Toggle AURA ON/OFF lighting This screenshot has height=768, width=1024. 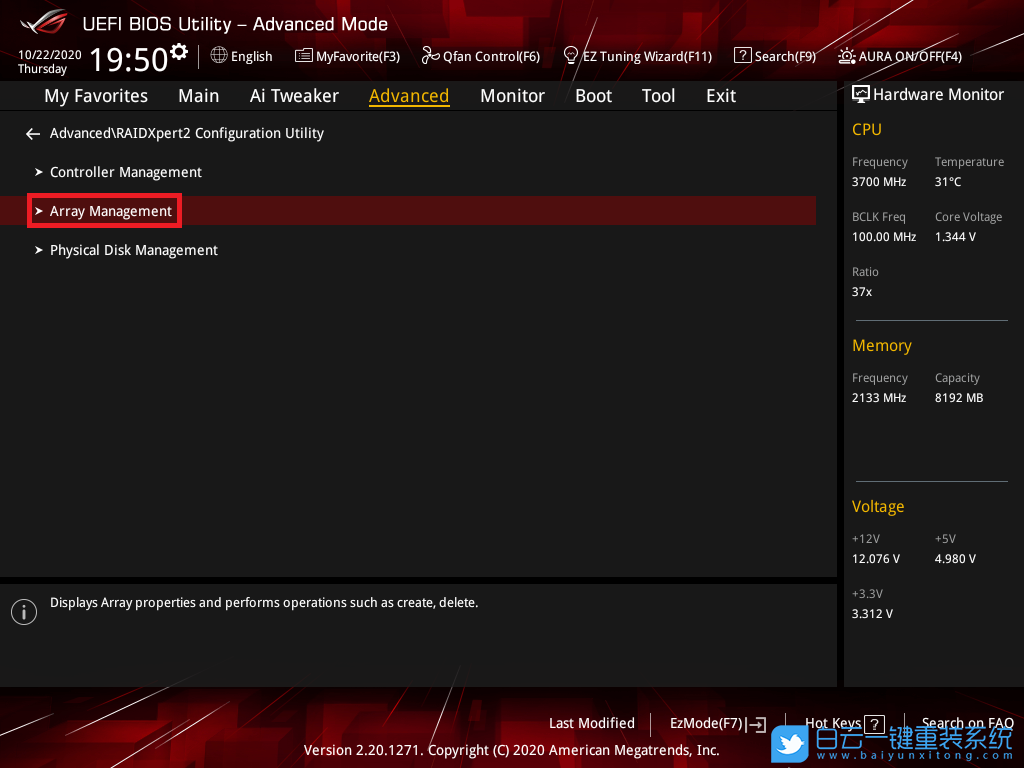coord(846,56)
